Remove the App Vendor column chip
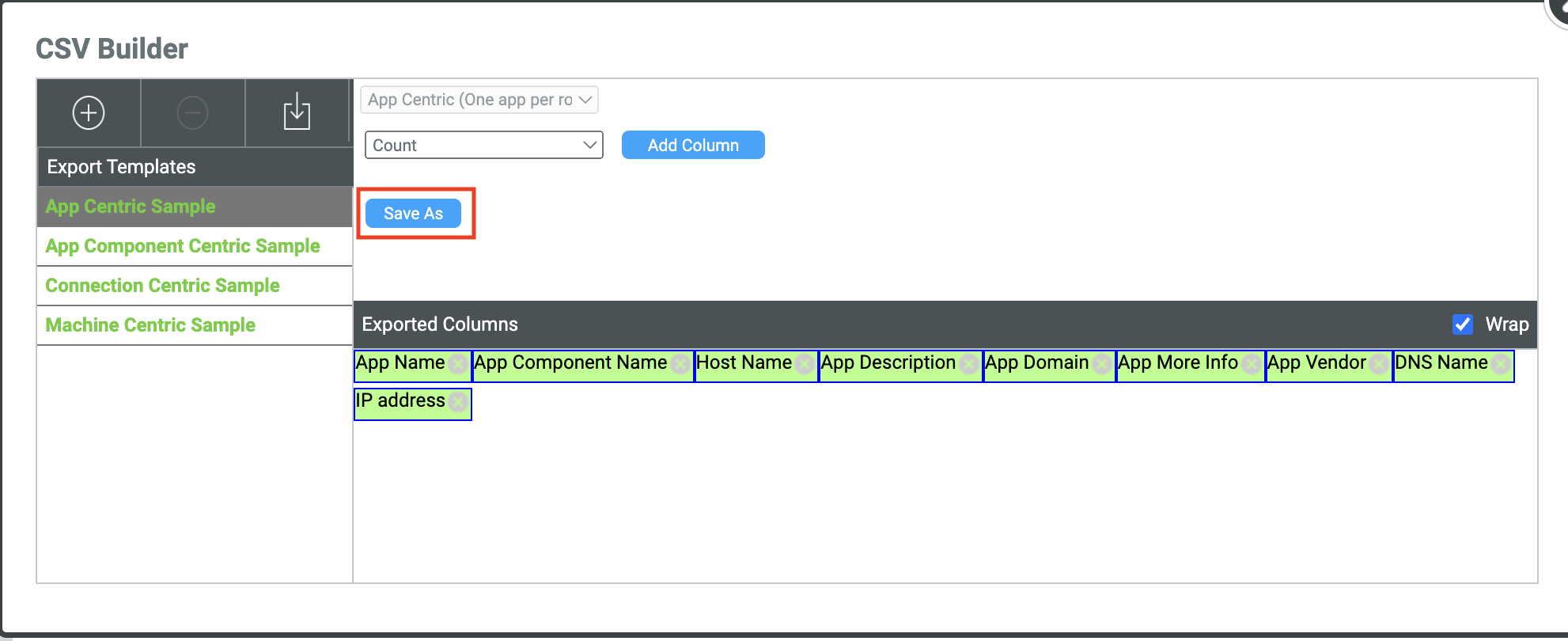 pyautogui.click(x=1379, y=364)
